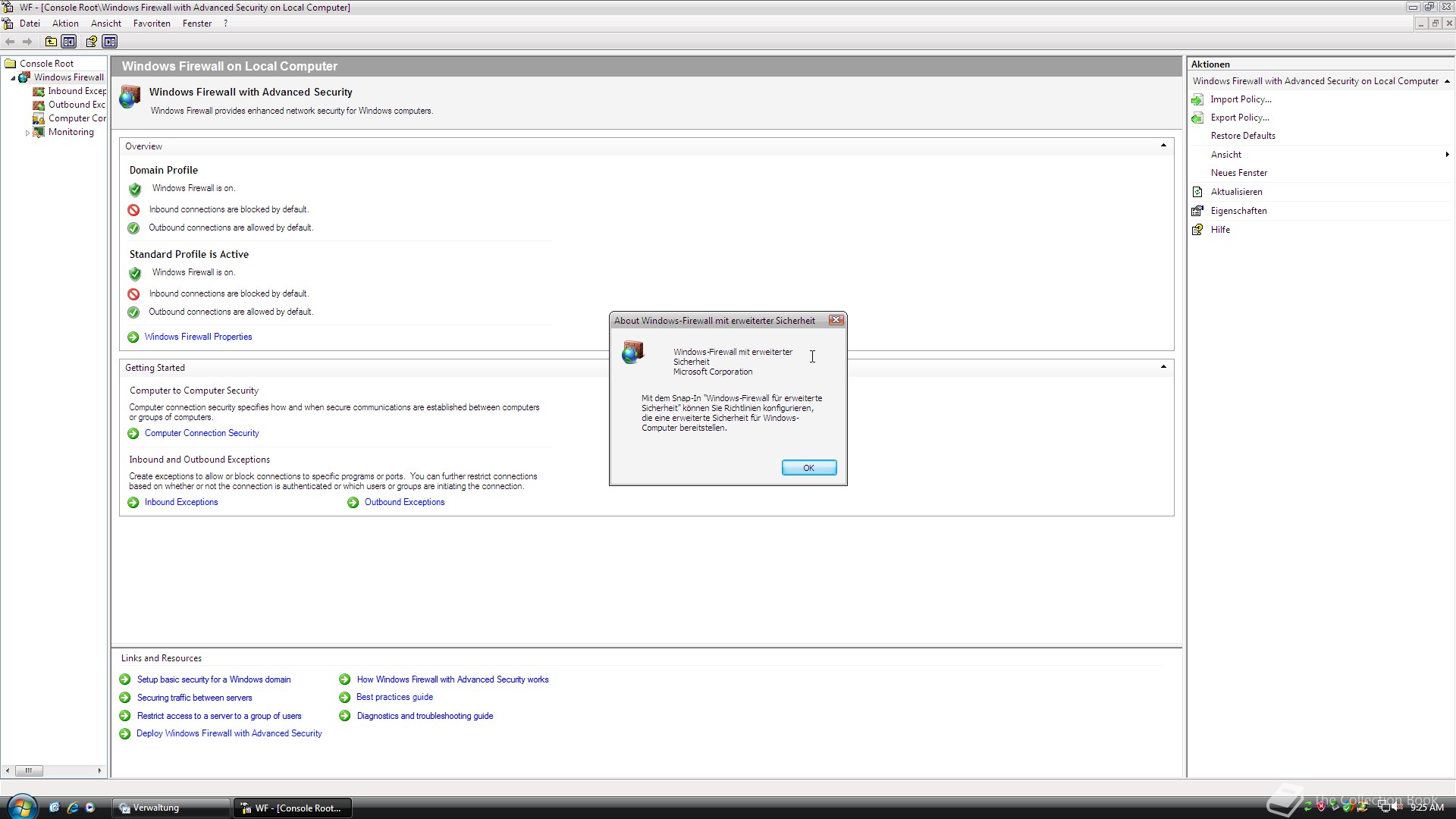
Task: Select the Console Root folder in the tree
Action: tap(39, 64)
